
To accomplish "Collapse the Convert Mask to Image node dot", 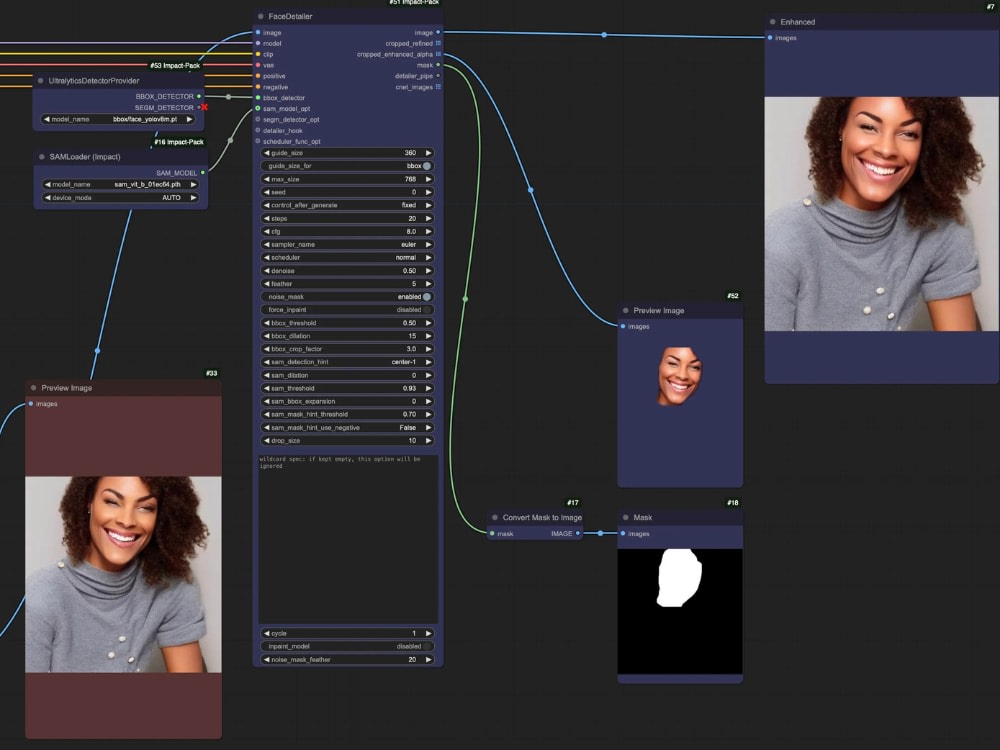I will click(x=495, y=517).
